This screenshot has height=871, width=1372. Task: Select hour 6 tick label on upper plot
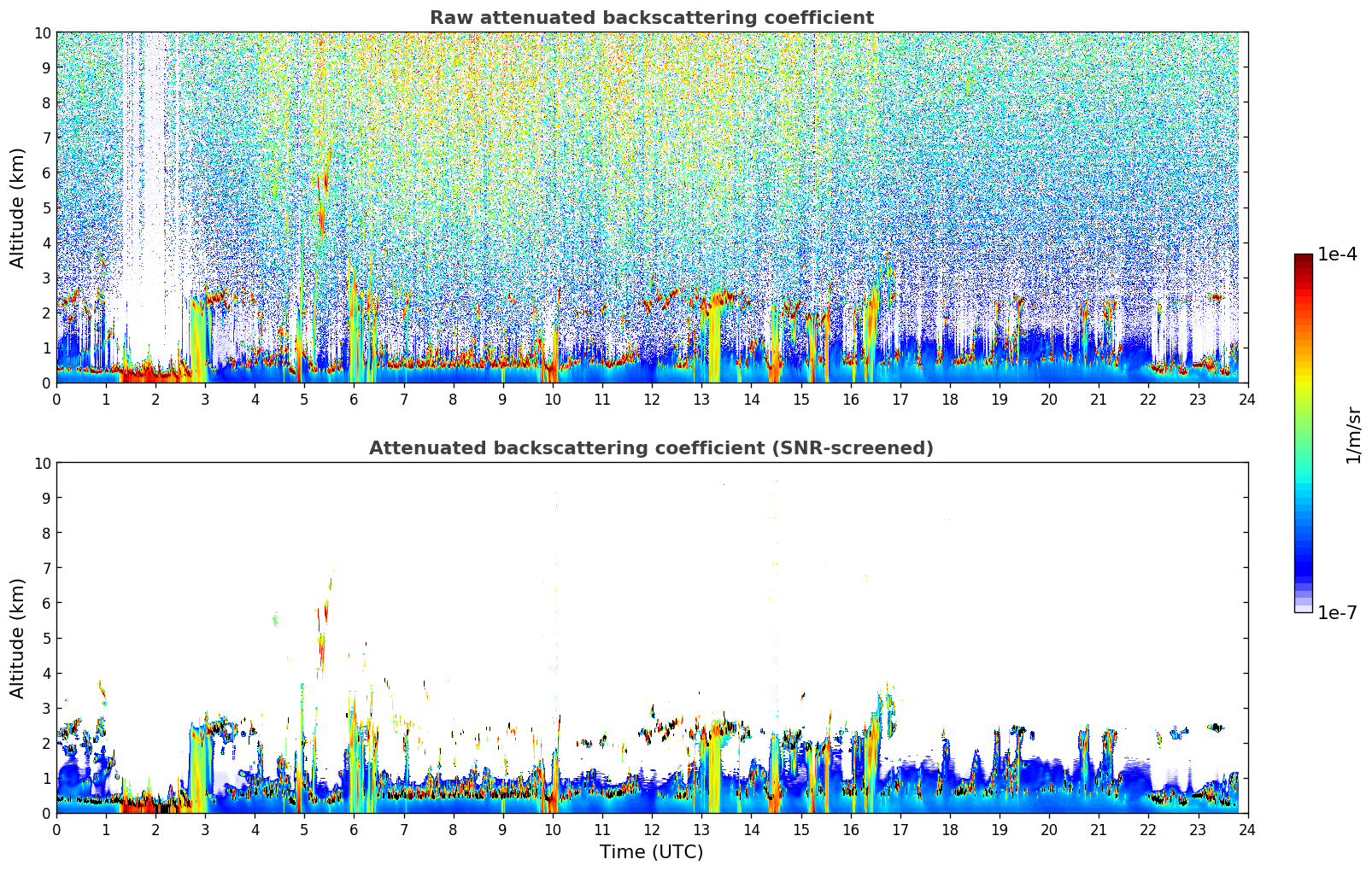(x=354, y=400)
